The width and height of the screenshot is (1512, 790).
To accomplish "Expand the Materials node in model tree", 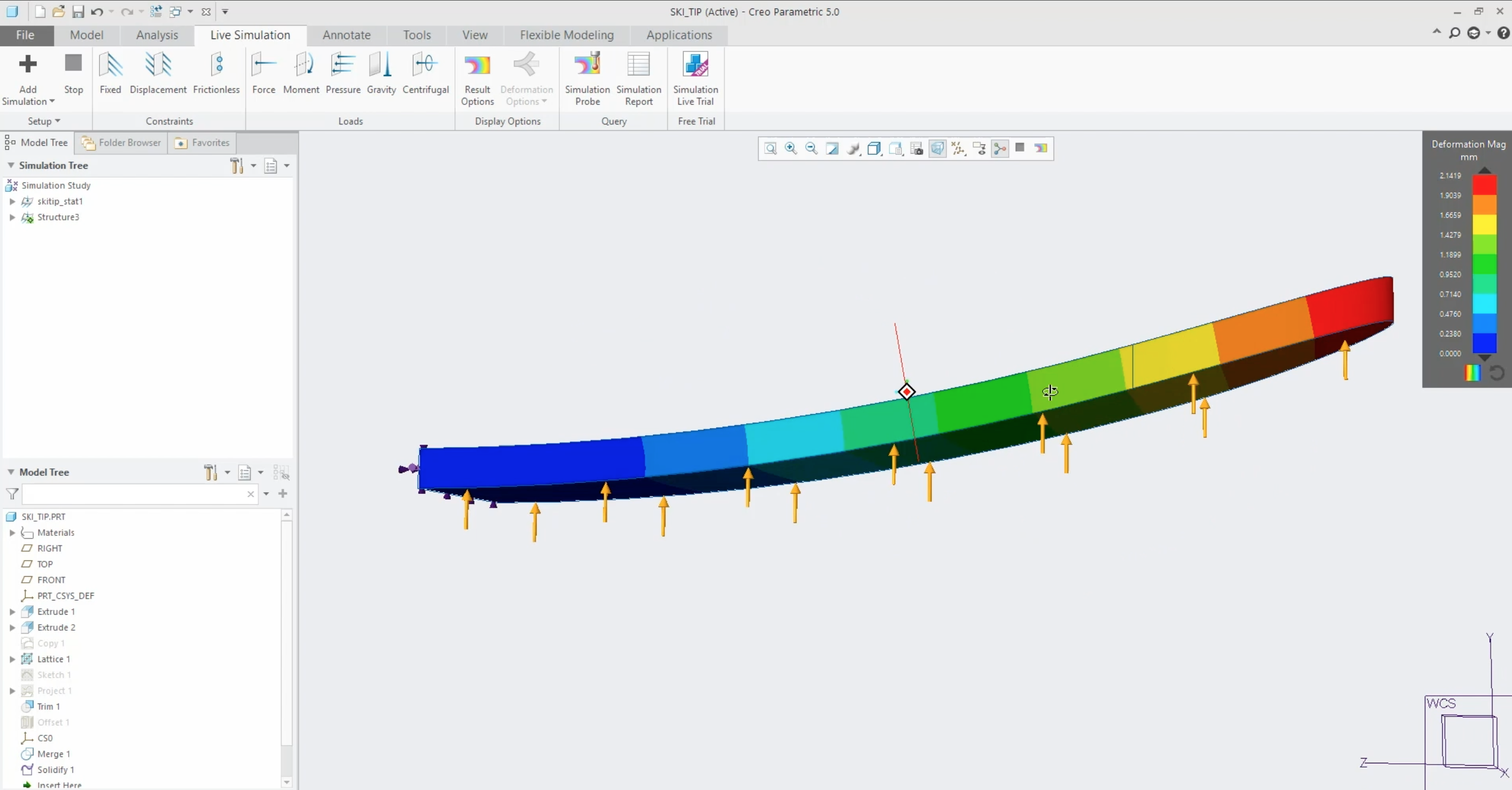I will (x=12, y=532).
